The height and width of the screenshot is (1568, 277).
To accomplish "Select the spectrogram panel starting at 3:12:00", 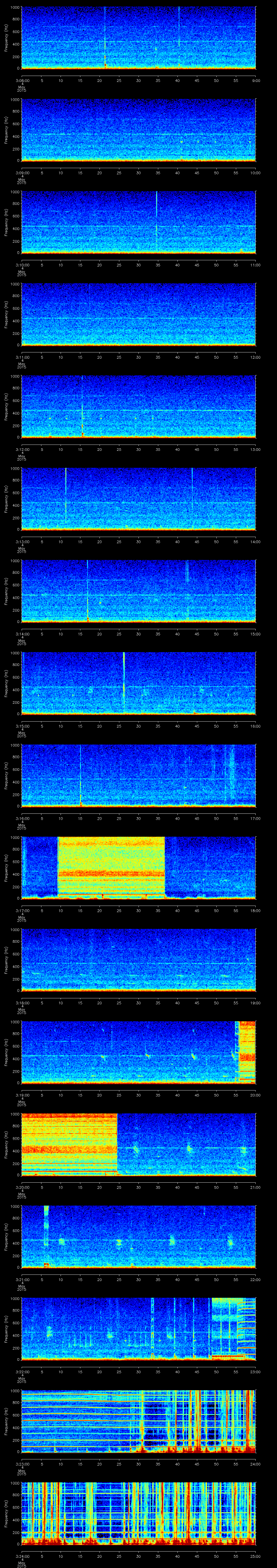I will tap(139, 407).
